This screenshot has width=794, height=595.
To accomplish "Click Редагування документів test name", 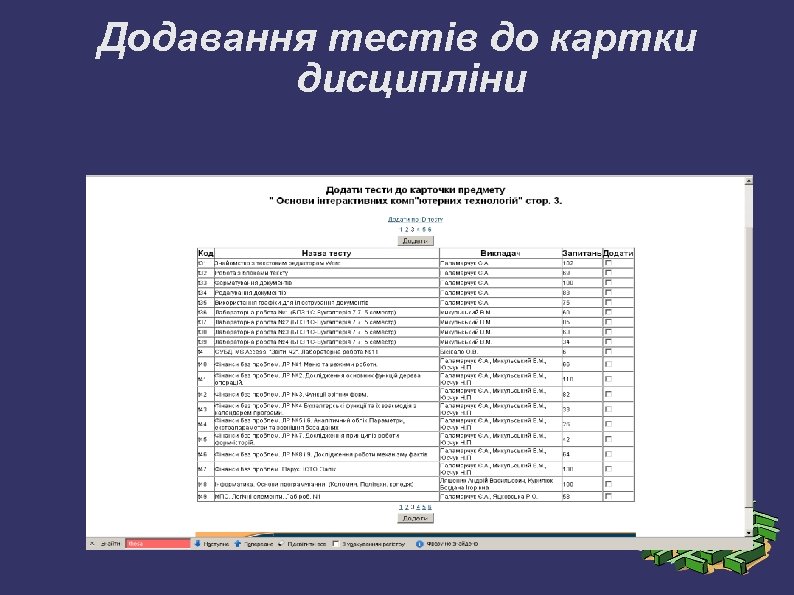I will click(251, 293).
